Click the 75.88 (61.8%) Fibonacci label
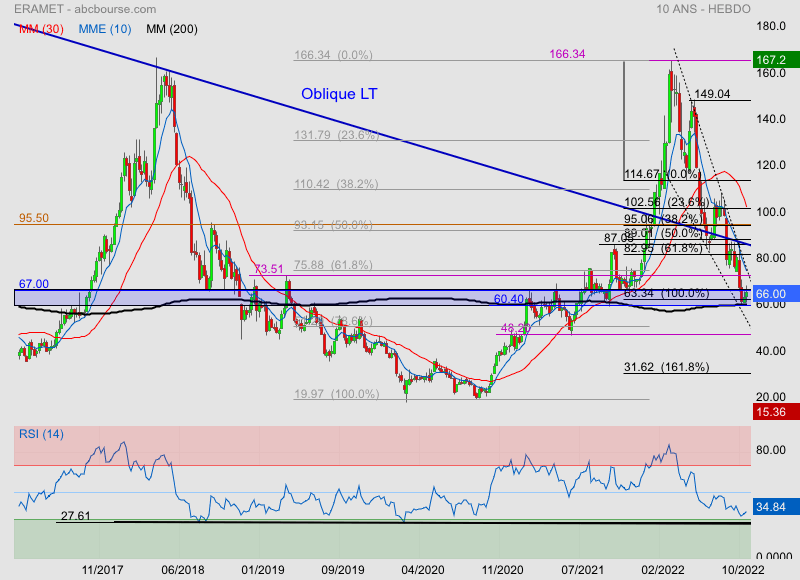The height and width of the screenshot is (580, 800). pos(333,265)
